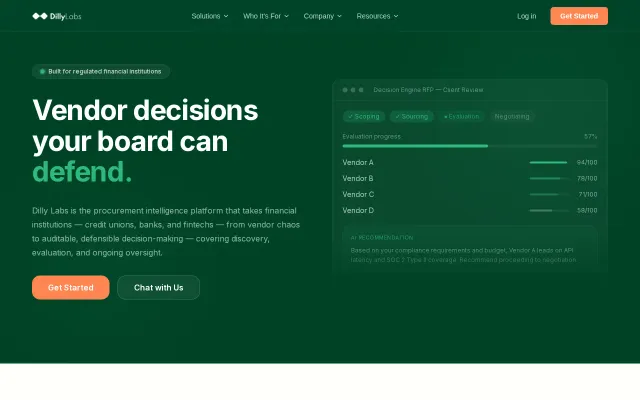Open the Who It's For menu
Screen dimensions: 640x400
266,16
